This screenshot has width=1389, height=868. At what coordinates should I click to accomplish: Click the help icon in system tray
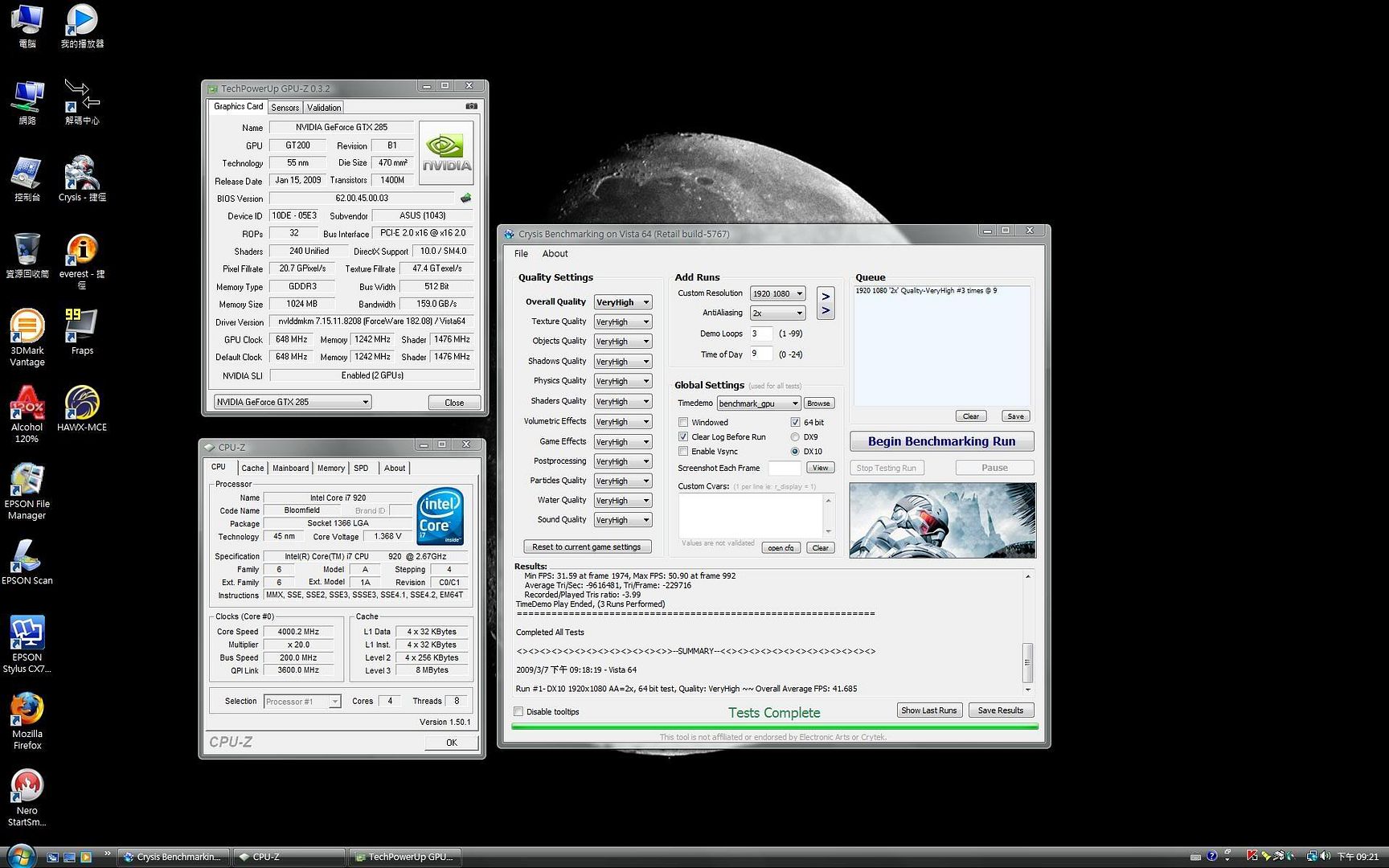tap(1212, 857)
